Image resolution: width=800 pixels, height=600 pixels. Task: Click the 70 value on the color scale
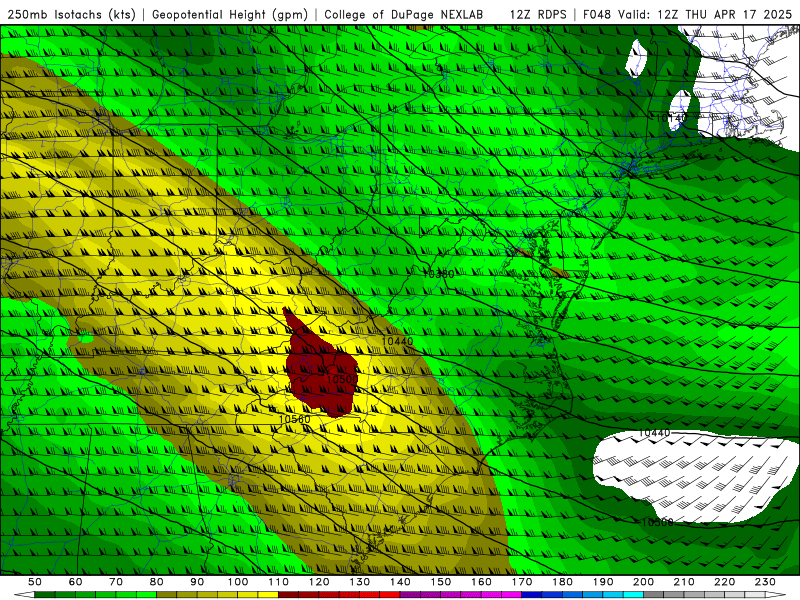116,582
